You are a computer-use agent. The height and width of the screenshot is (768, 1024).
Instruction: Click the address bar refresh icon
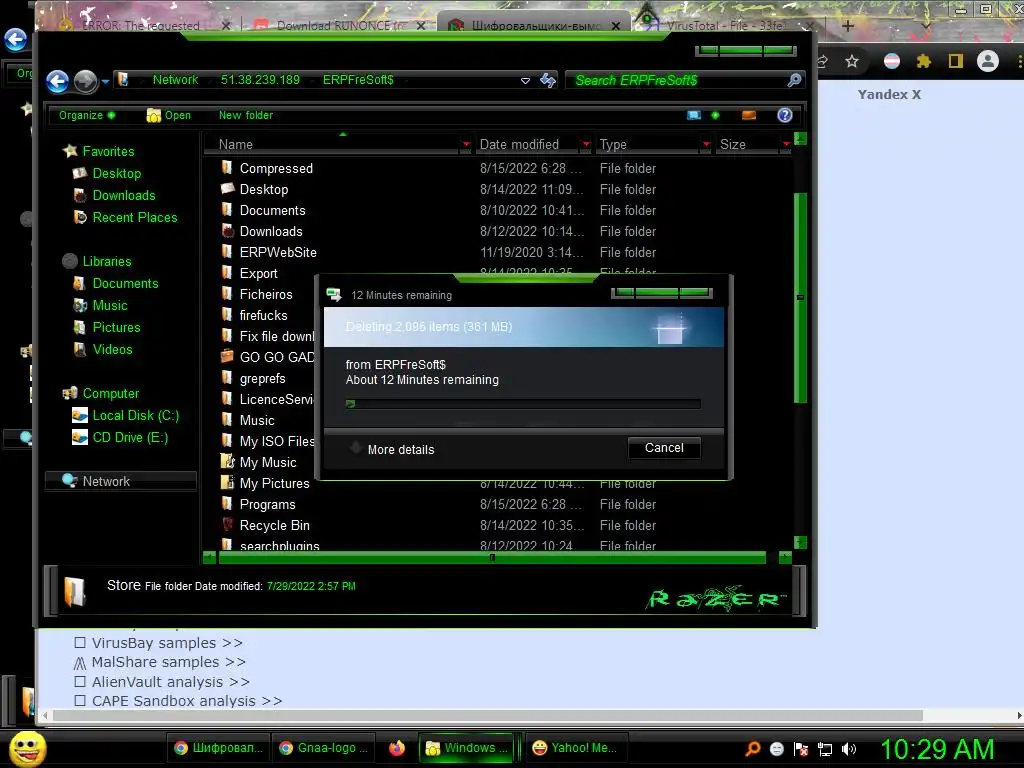(x=548, y=80)
